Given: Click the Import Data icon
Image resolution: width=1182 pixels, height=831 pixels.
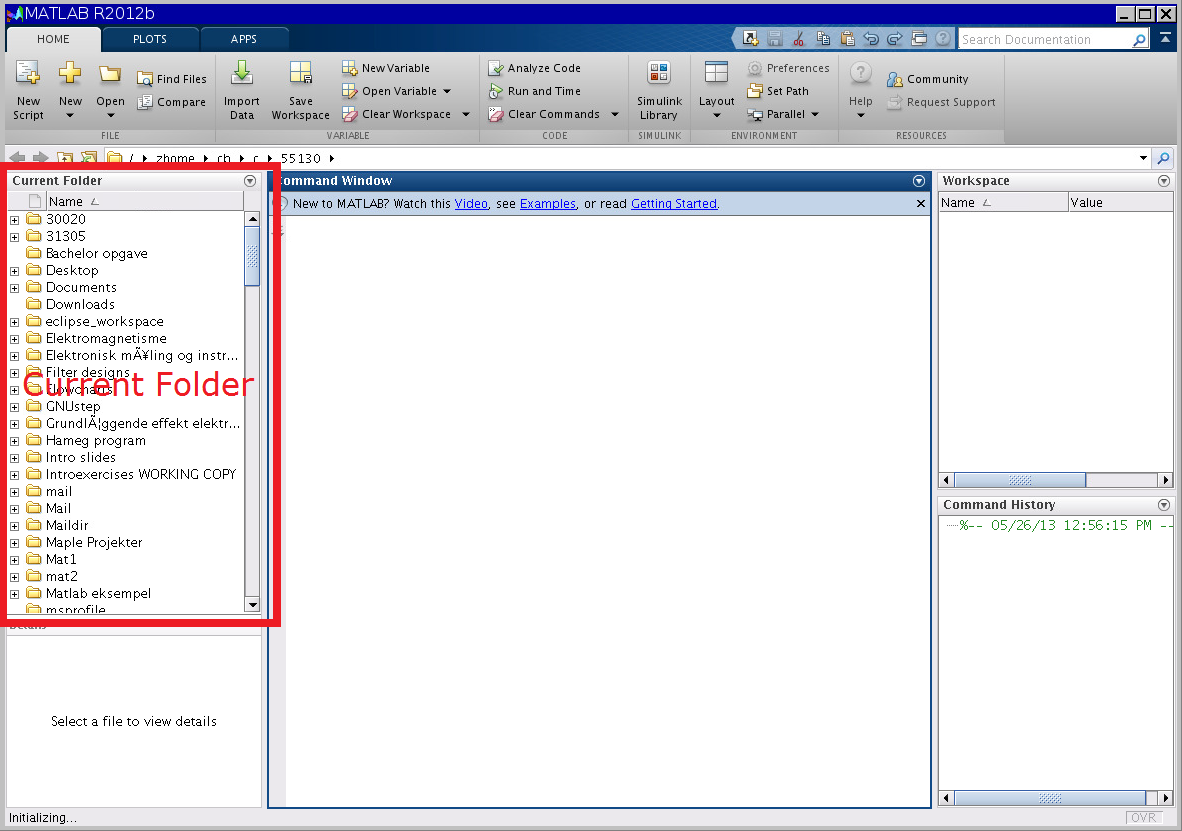Looking at the screenshot, I should [x=241, y=72].
